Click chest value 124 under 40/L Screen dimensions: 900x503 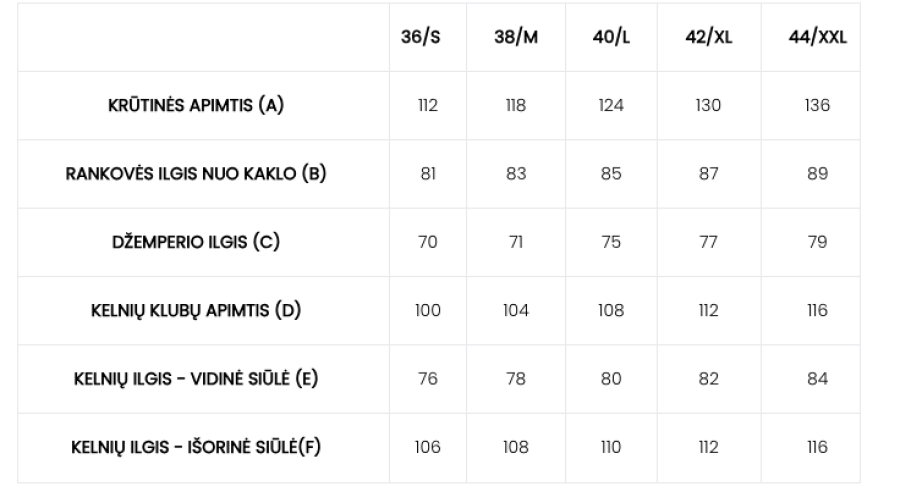[x=610, y=105]
